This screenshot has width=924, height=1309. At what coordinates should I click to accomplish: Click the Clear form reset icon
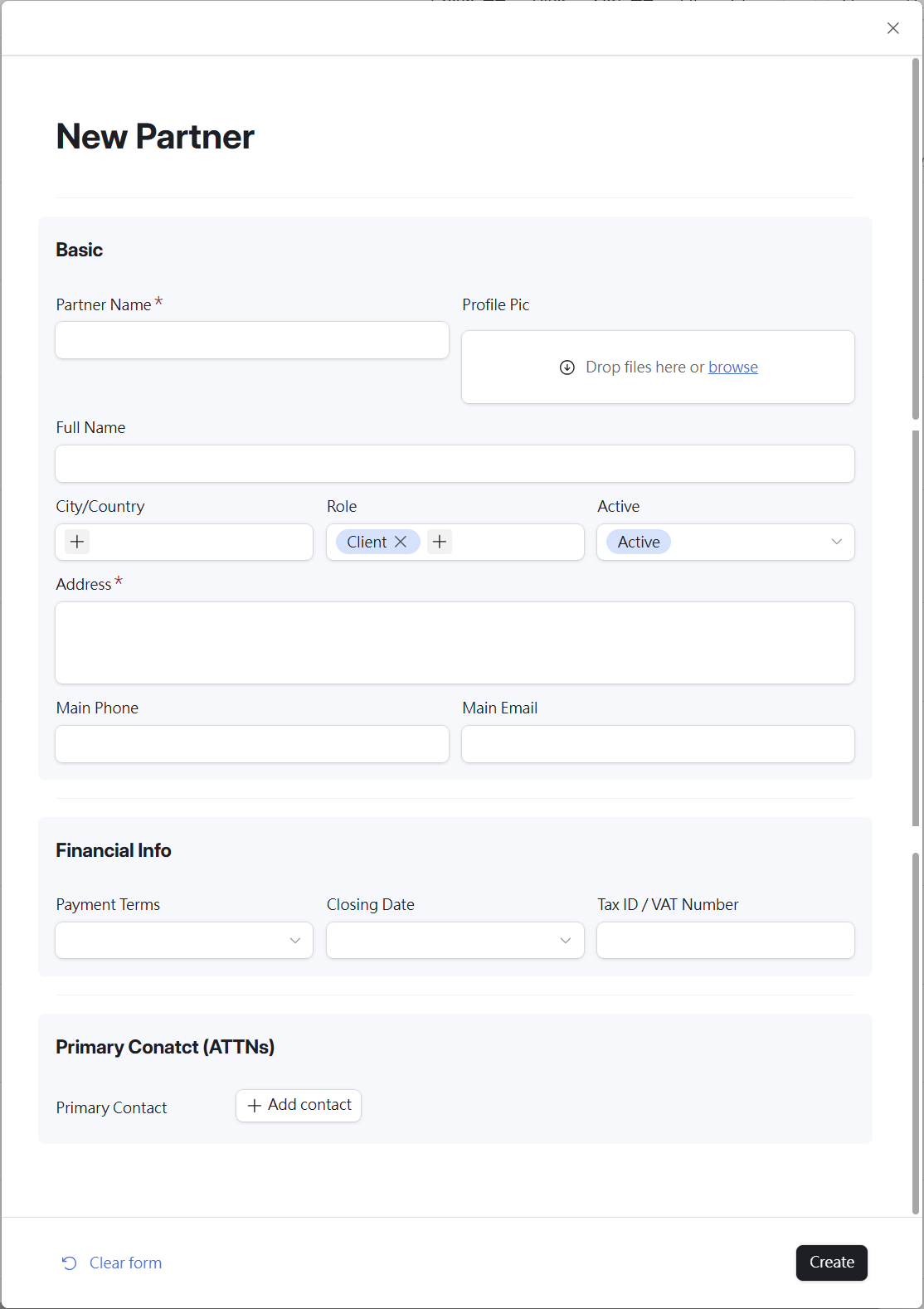70,1263
